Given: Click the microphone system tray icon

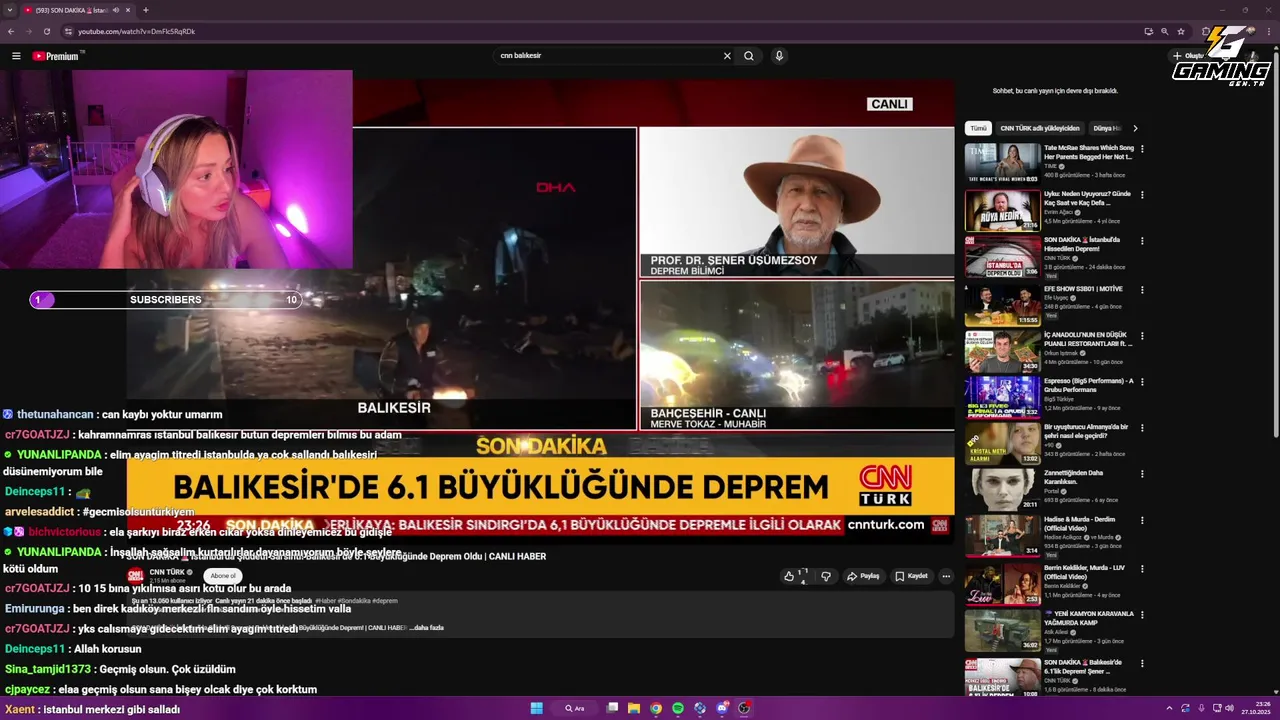Looking at the screenshot, I should [x=1200, y=708].
